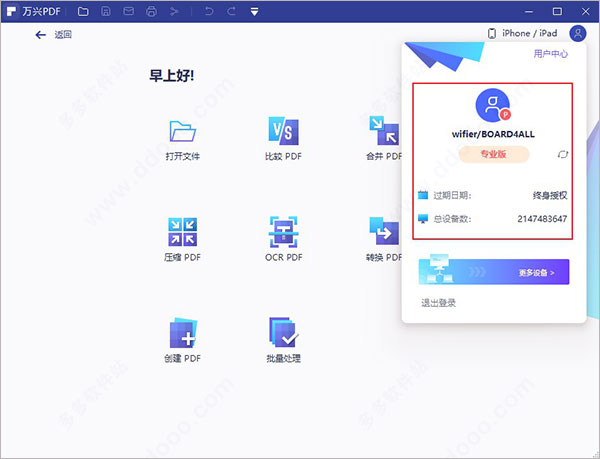Minimize the 万兴PDF window
Screen dimensions: 600x459
click(529, 11)
